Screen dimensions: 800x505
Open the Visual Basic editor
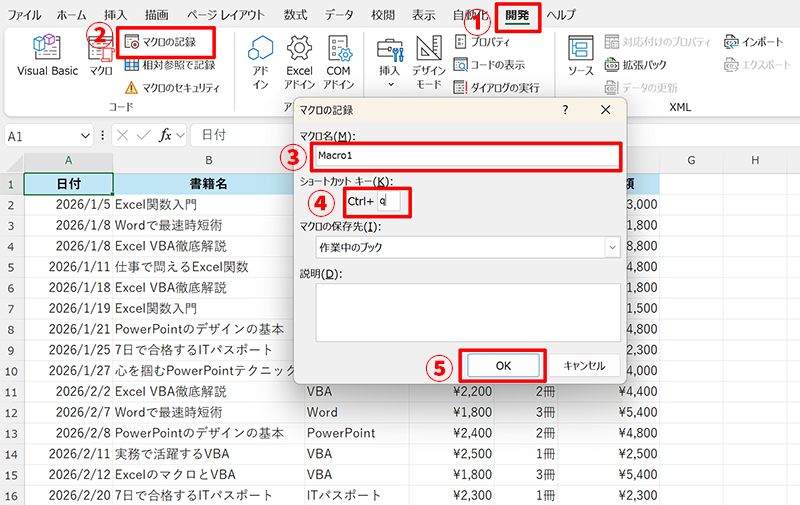point(46,56)
